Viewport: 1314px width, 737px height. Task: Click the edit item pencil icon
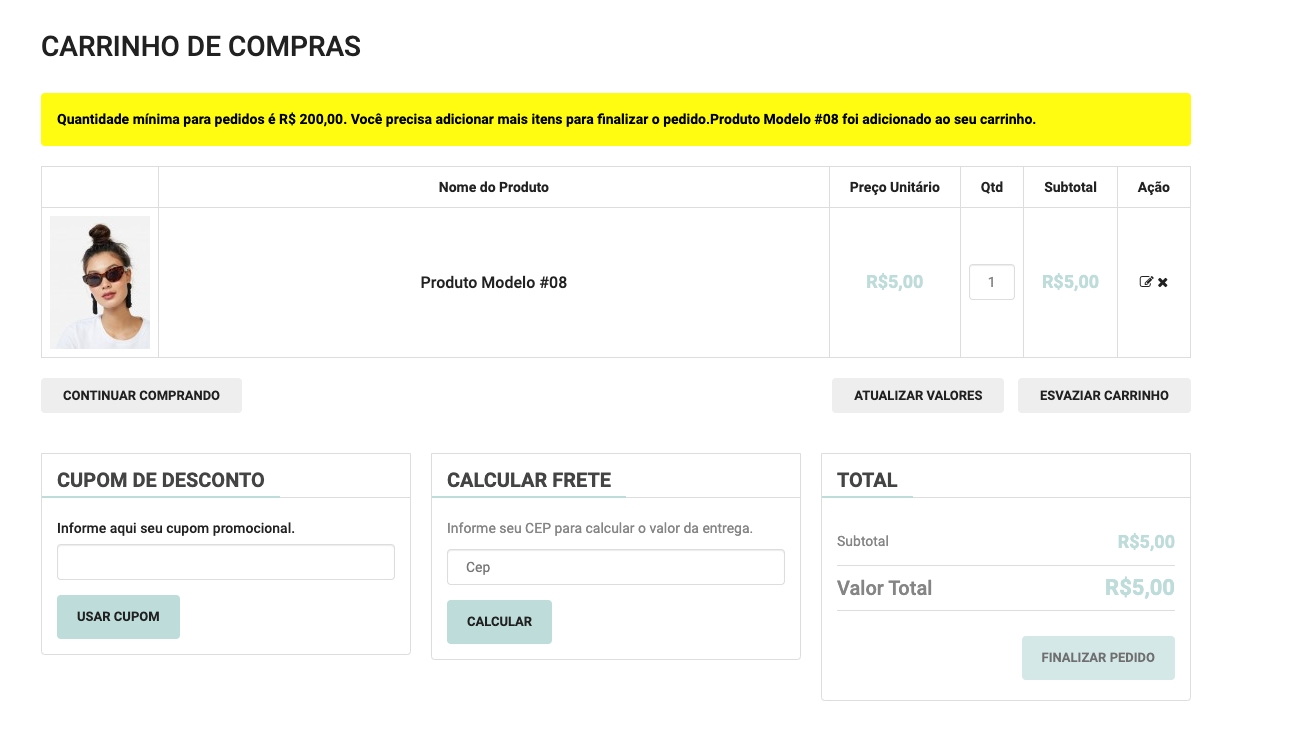(1146, 282)
